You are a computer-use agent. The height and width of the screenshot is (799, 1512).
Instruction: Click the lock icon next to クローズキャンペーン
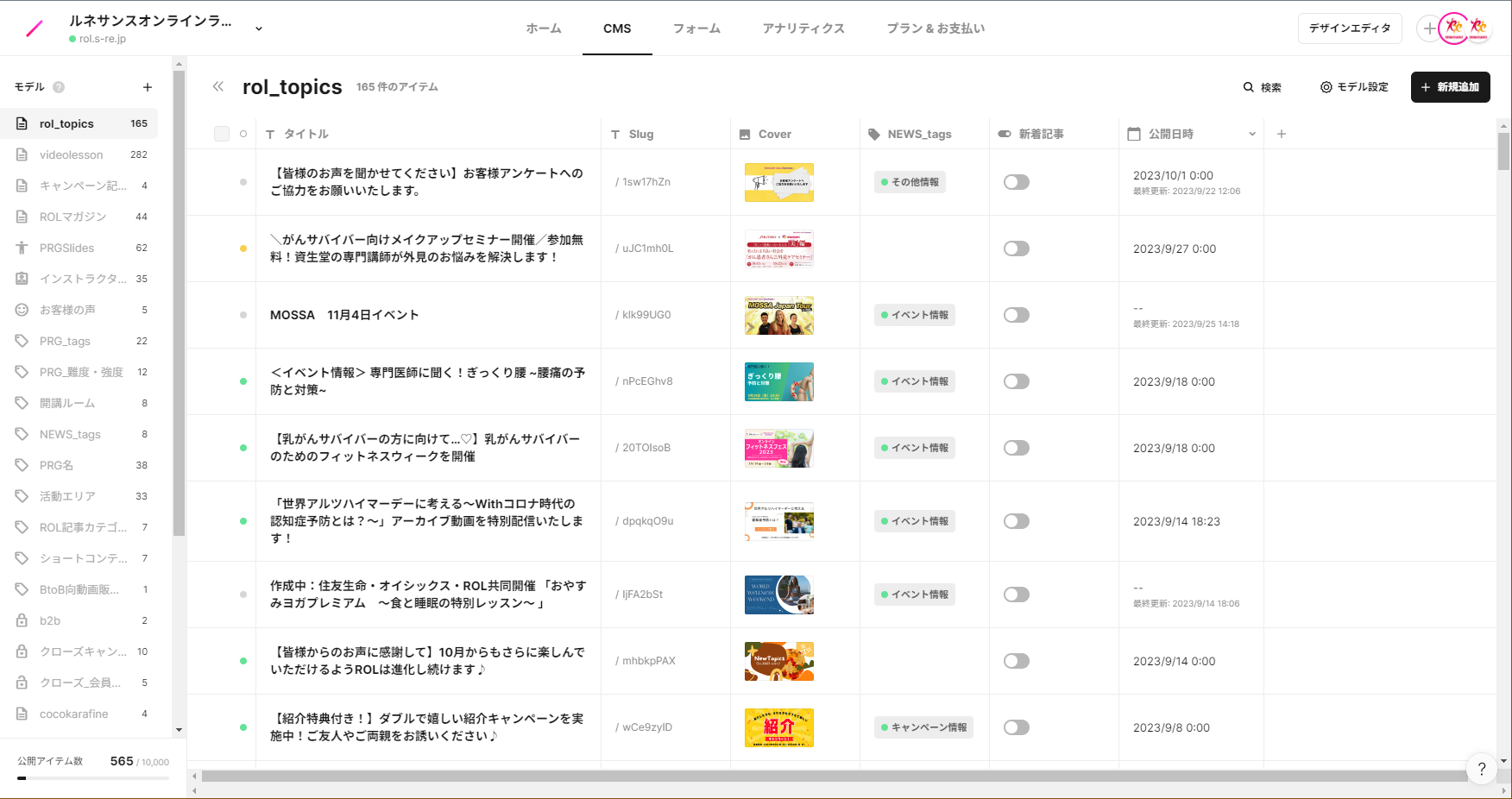[22, 652]
